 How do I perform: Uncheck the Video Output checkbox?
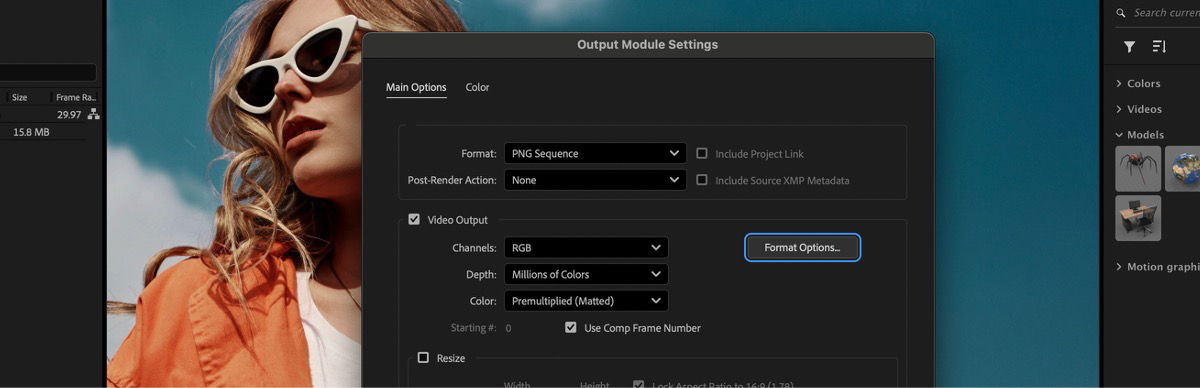414,220
